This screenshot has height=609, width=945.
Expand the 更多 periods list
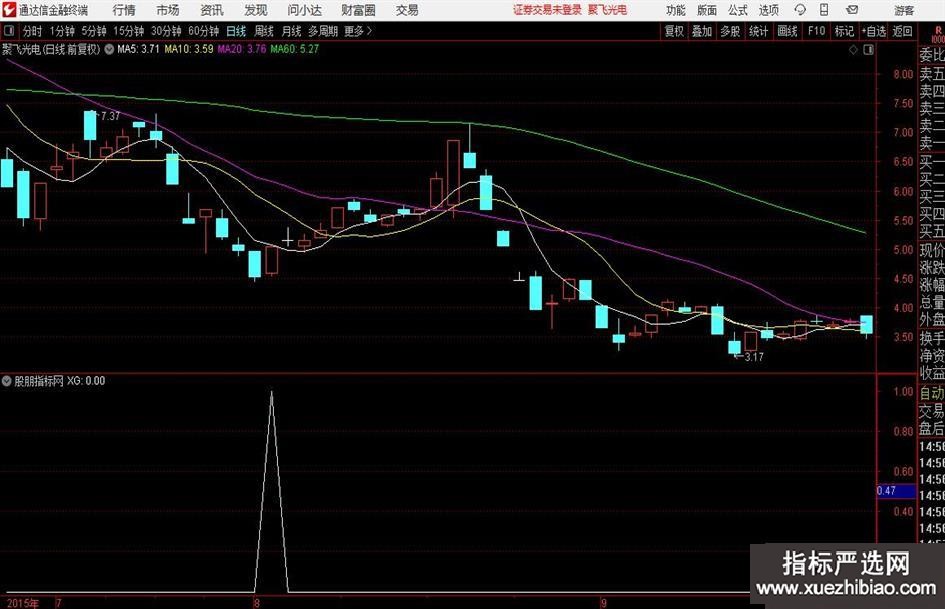pos(358,31)
